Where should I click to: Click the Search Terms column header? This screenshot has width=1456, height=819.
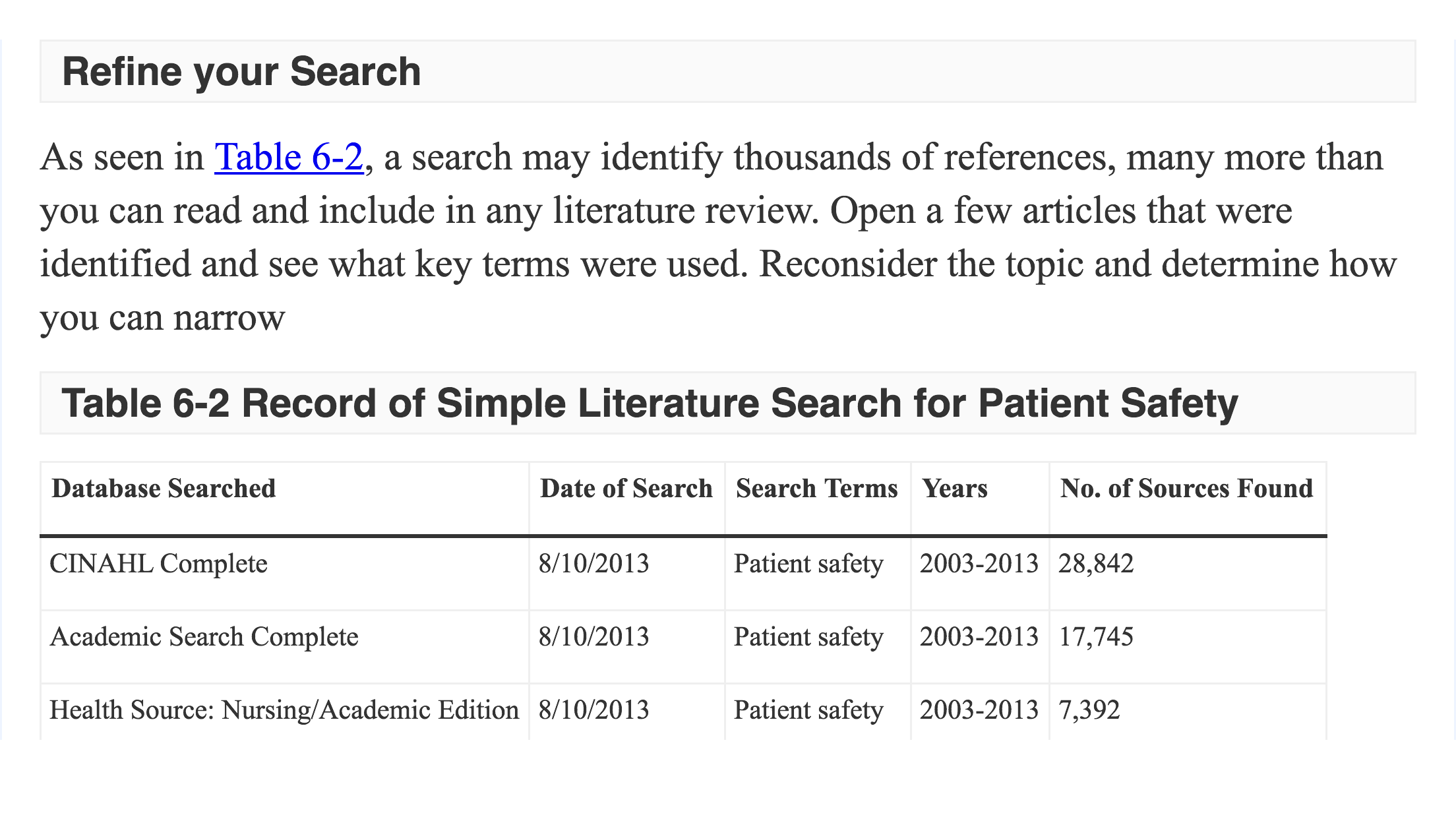[817, 489]
